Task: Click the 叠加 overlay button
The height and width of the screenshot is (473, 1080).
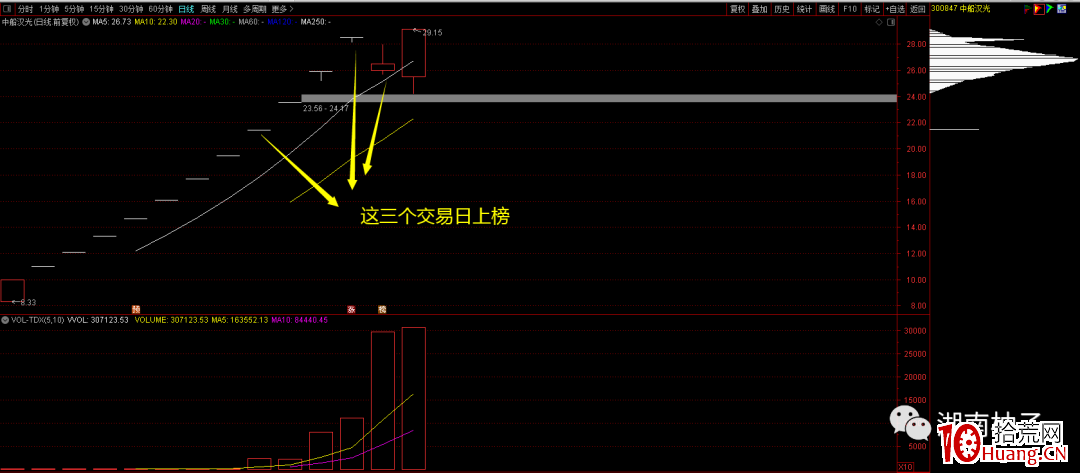Action: click(760, 9)
